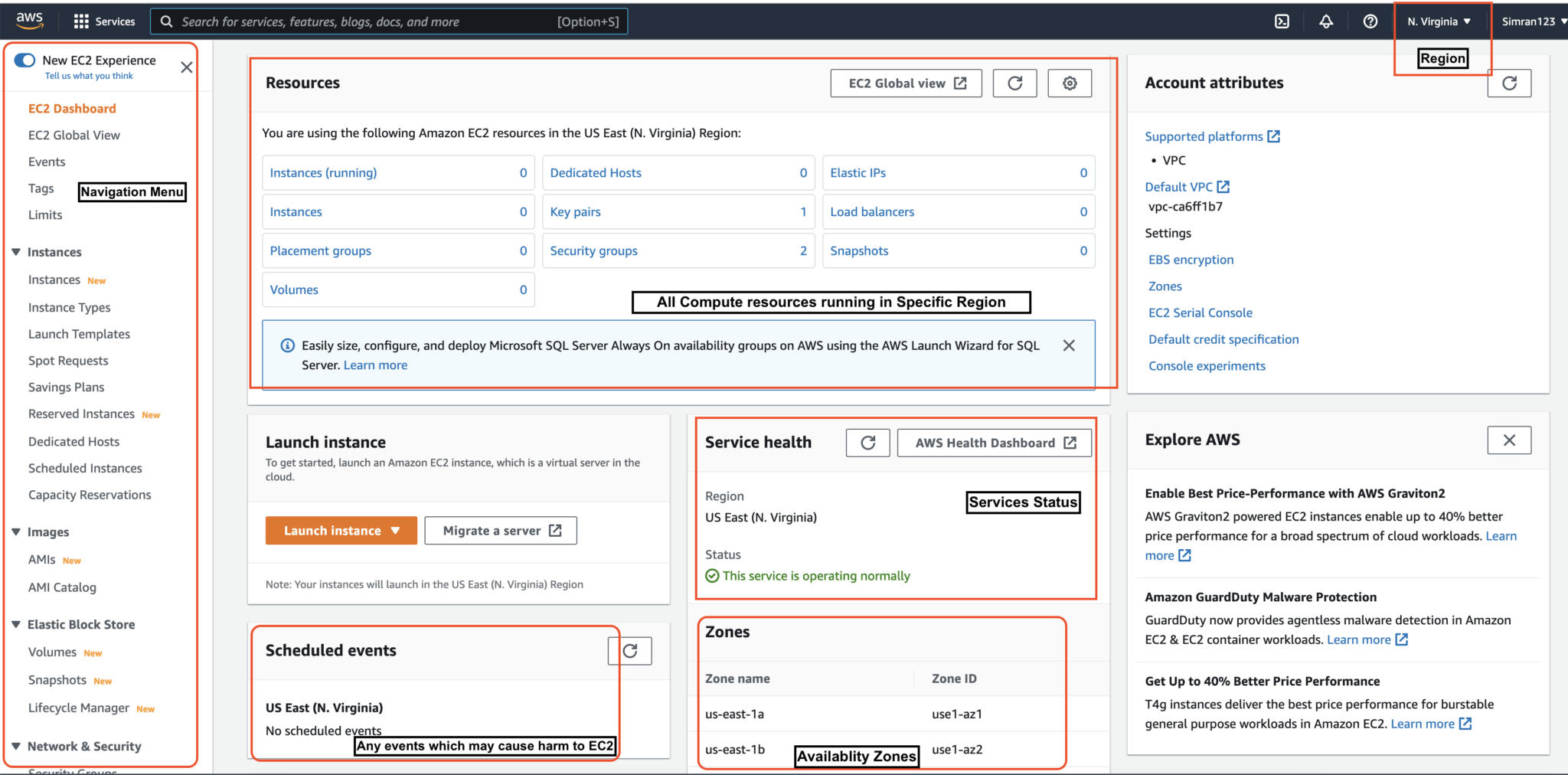Open Tags in the sidebar
The image size is (1568, 775).
pyautogui.click(x=41, y=188)
